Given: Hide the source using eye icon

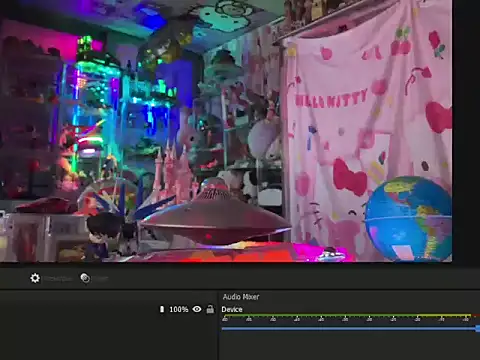Looking at the screenshot, I should pyautogui.click(x=197, y=309).
